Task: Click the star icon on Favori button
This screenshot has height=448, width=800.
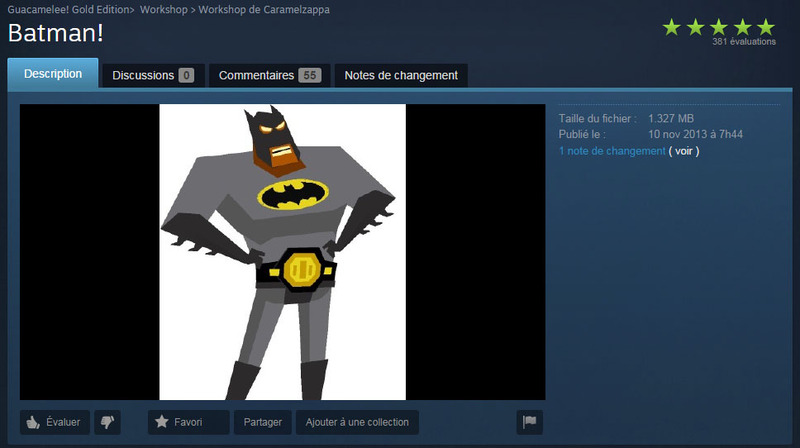Action: (x=162, y=421)
